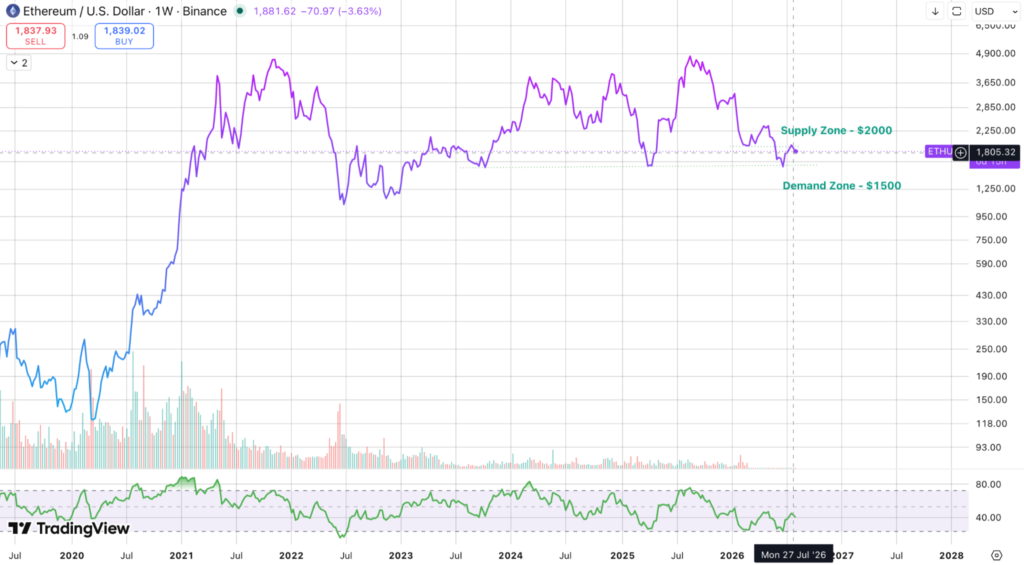Click the BUY 1,839.02 button
Image resolution: width=1024 pixels, height=565 pixels.
pos(124,36)
